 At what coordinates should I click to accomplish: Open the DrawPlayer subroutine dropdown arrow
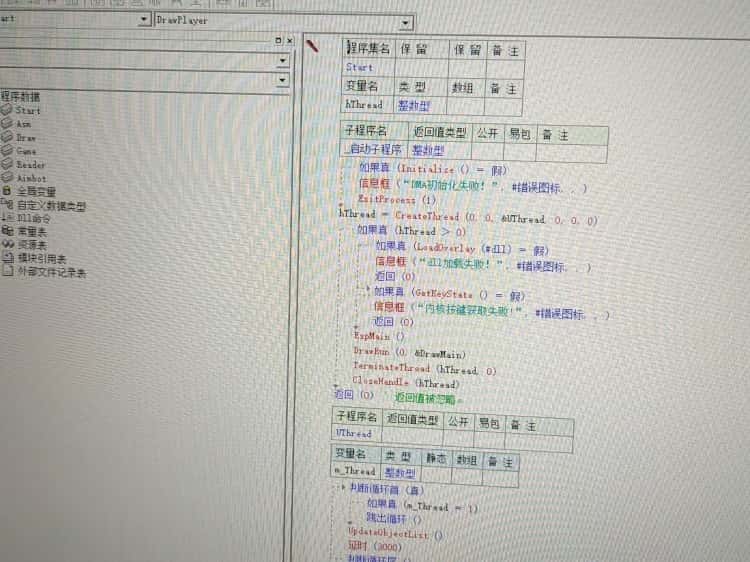pos(405,22)
